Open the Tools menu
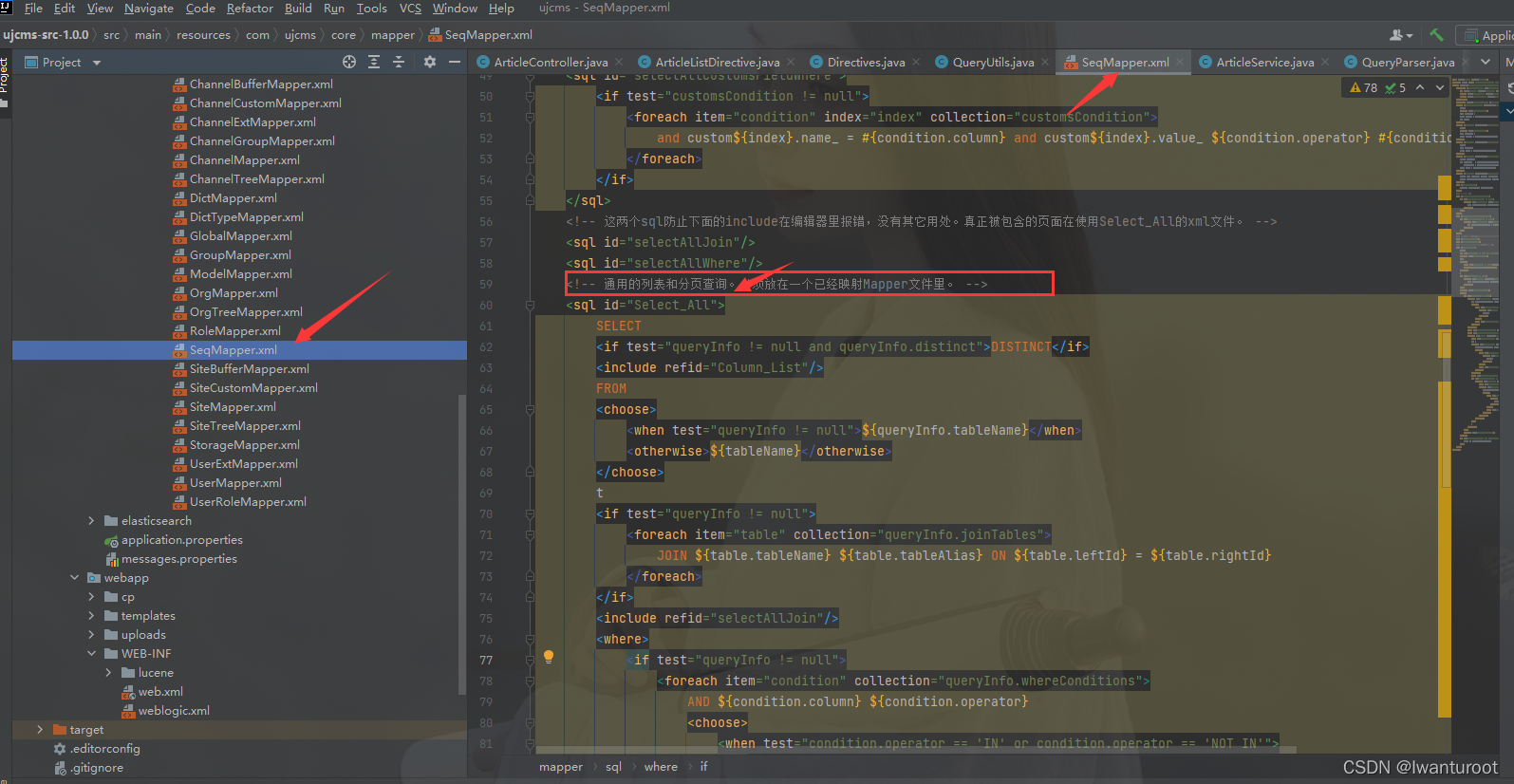1514x784 pixels. [x=371, y=9]
